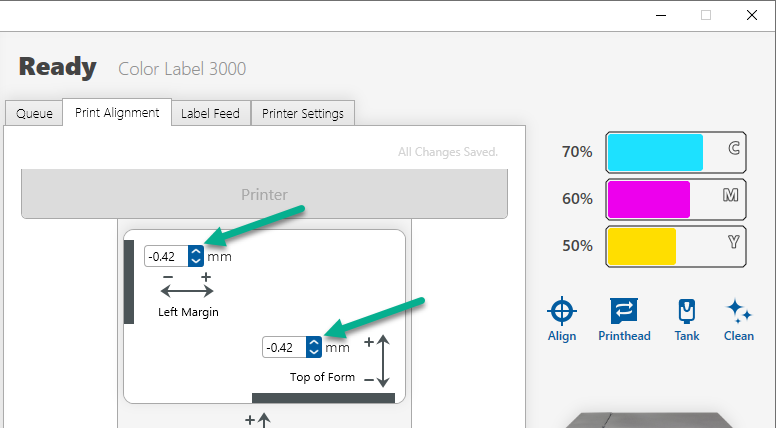Maximize the application window
Image resolution: width=776 pixels, height=428 pixels.
(x=706, y=15)
